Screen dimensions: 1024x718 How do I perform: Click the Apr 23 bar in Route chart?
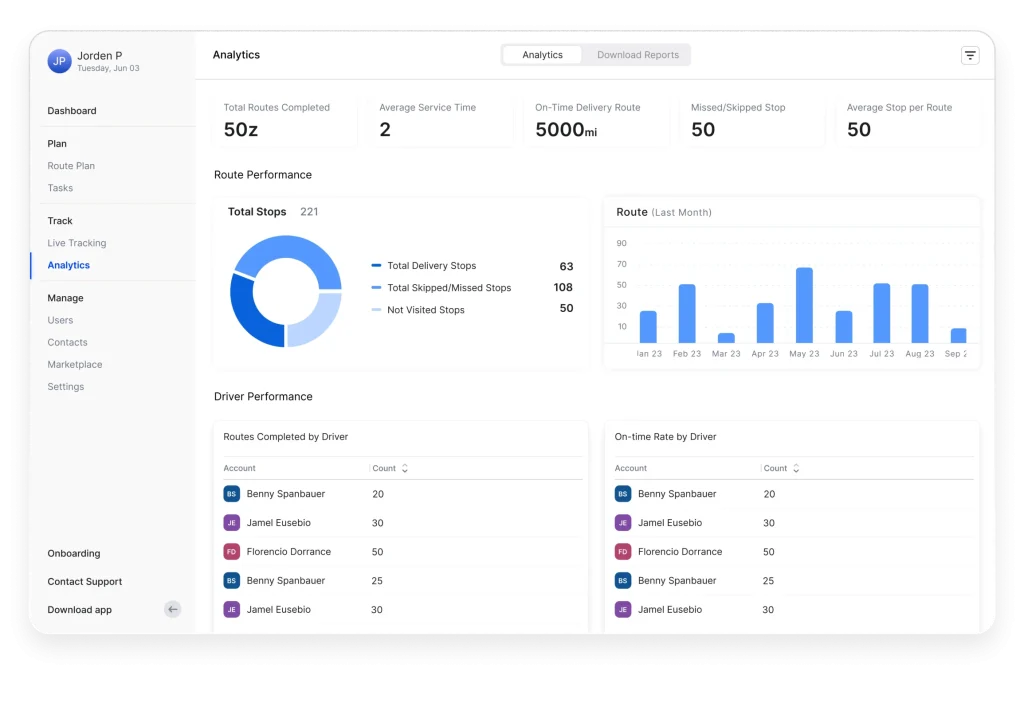click(765, 323)
